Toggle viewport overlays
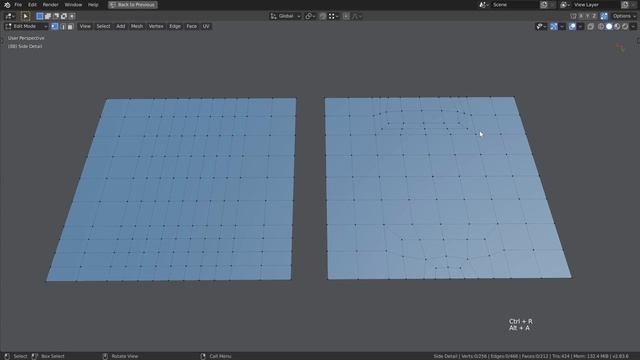The width and height of the screenshot is (640, 360). (x=572, y=27)
